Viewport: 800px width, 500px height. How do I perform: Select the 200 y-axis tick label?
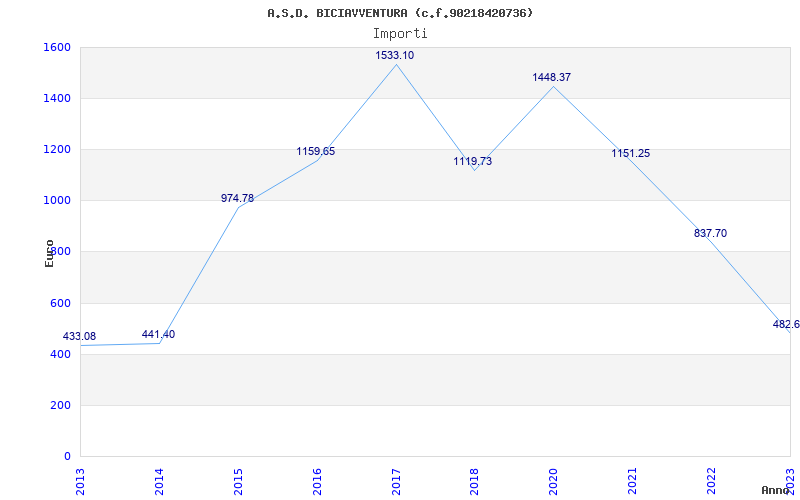tap(61, 406)
